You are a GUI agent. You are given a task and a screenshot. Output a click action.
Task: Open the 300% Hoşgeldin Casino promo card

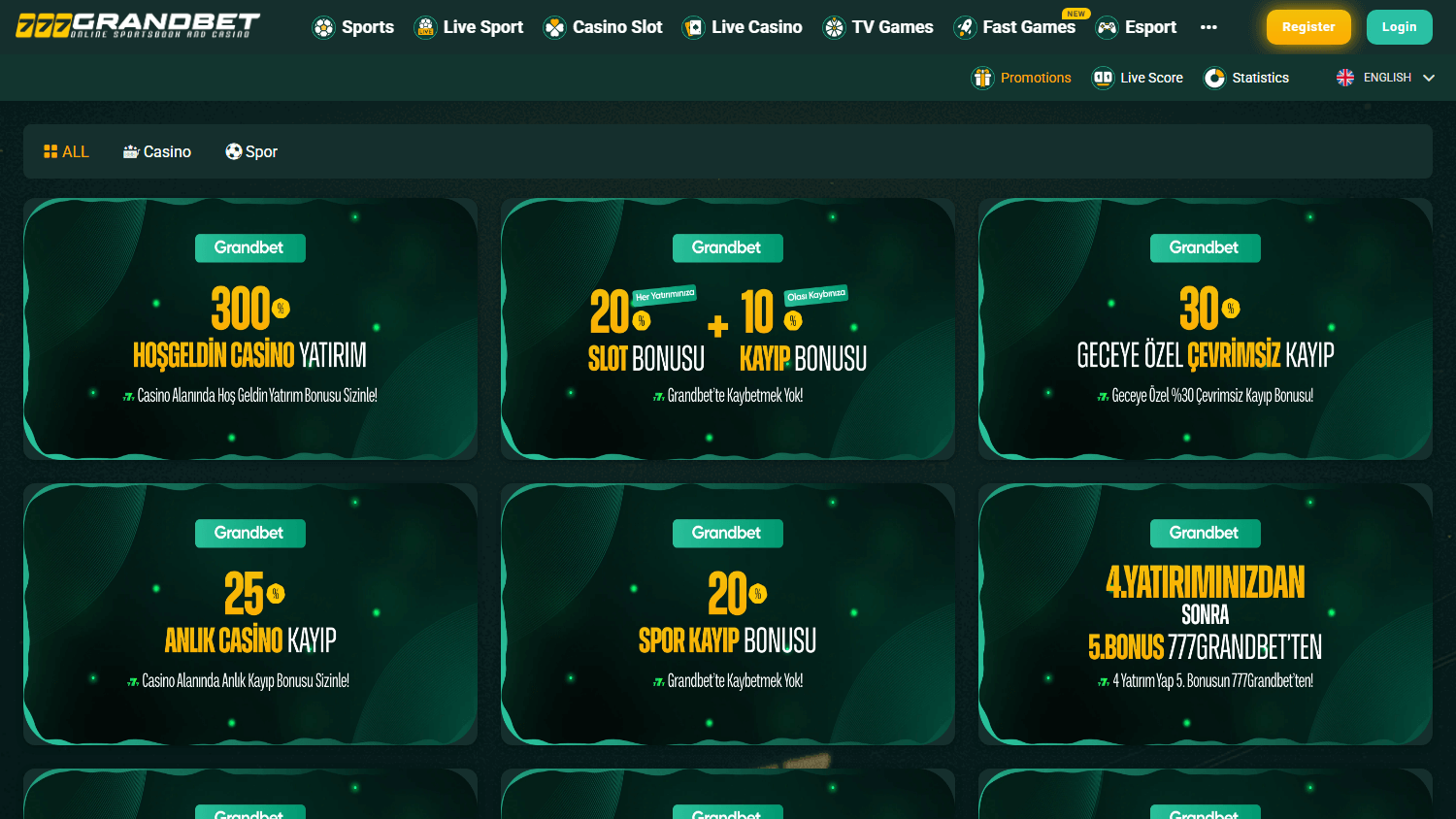pos(250,328)
